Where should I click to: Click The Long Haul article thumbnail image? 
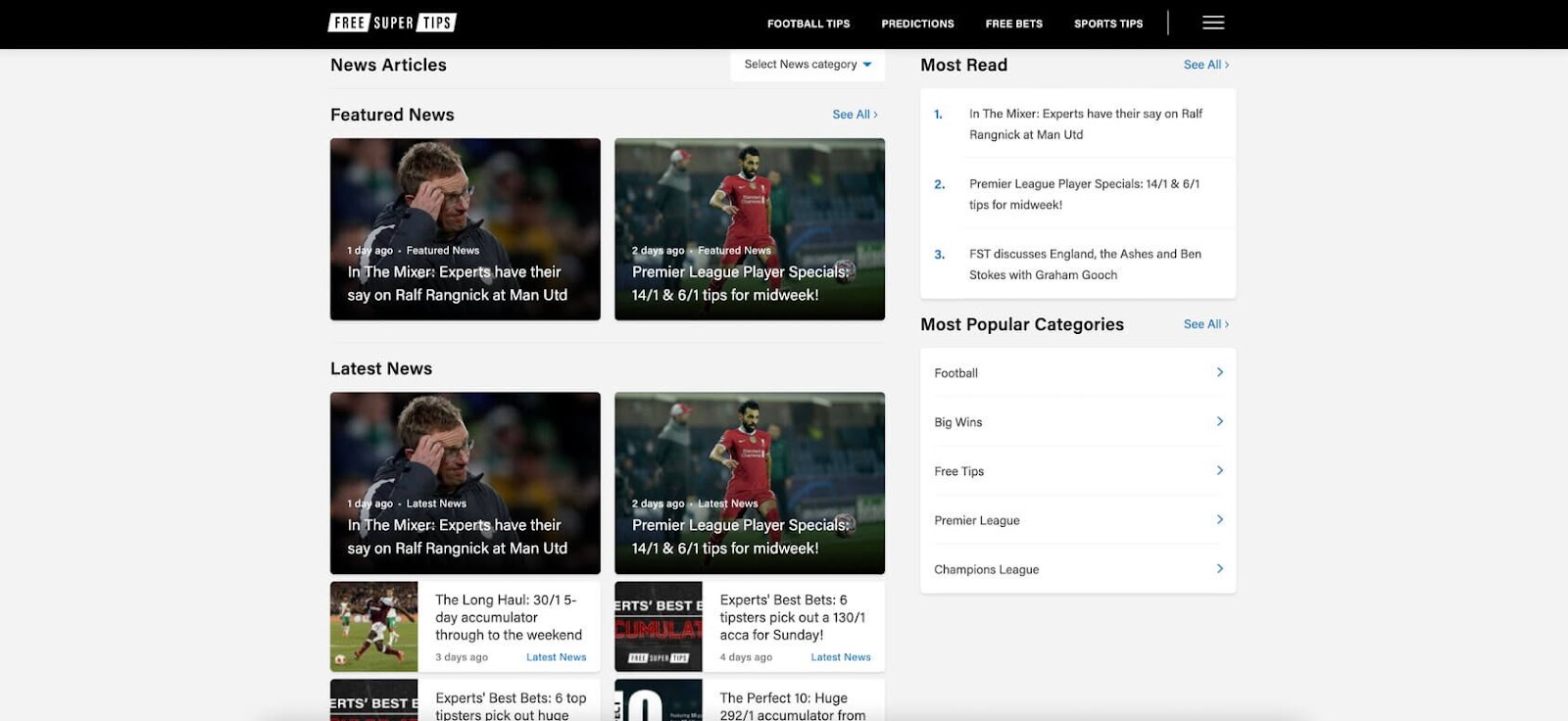374,627
